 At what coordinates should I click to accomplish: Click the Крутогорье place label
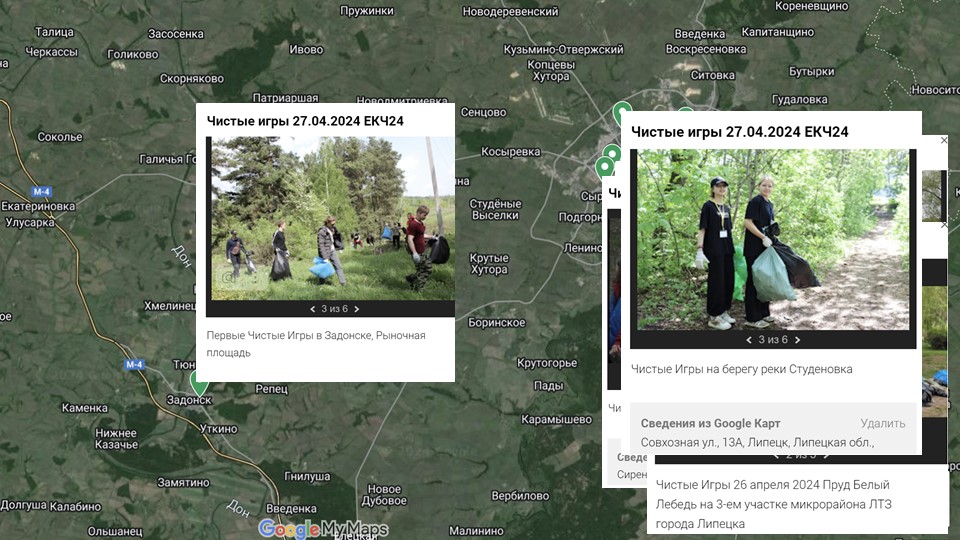point(547,363)
